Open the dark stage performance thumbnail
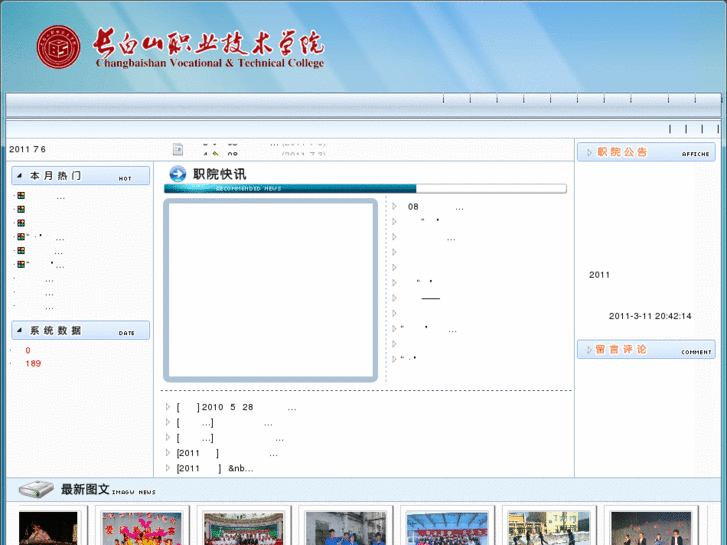Screen dimensions: 727x545 [651, 529]
